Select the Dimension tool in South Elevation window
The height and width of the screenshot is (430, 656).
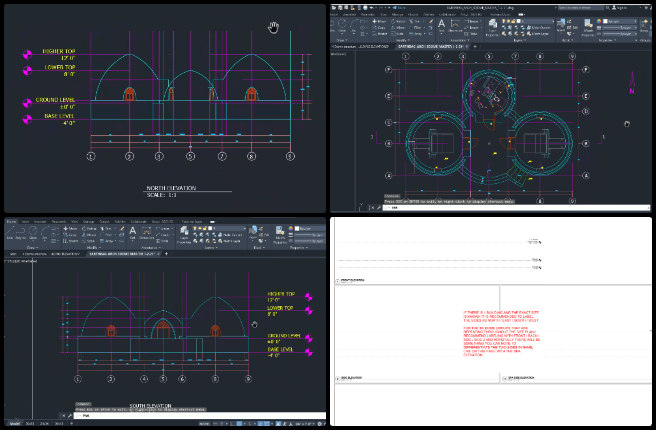[x=146, y=233]
